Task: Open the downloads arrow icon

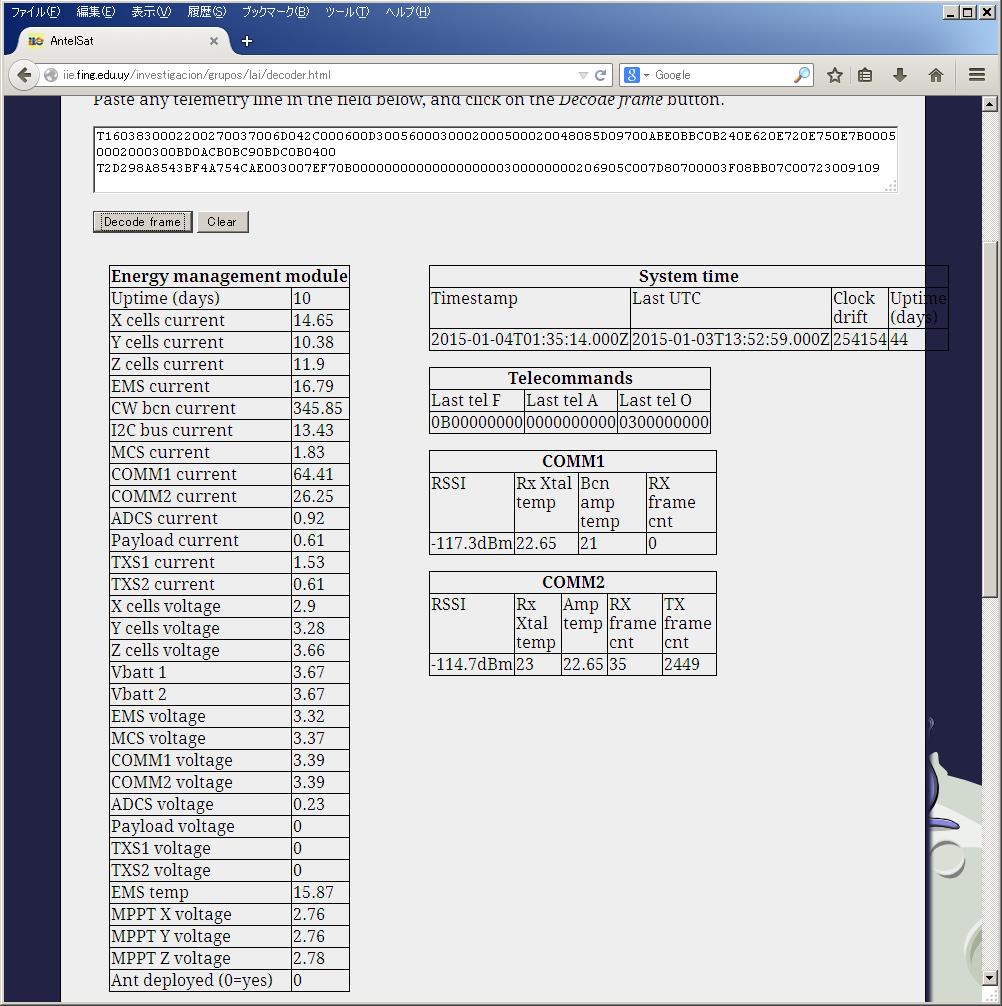Action: click(900, 75)
